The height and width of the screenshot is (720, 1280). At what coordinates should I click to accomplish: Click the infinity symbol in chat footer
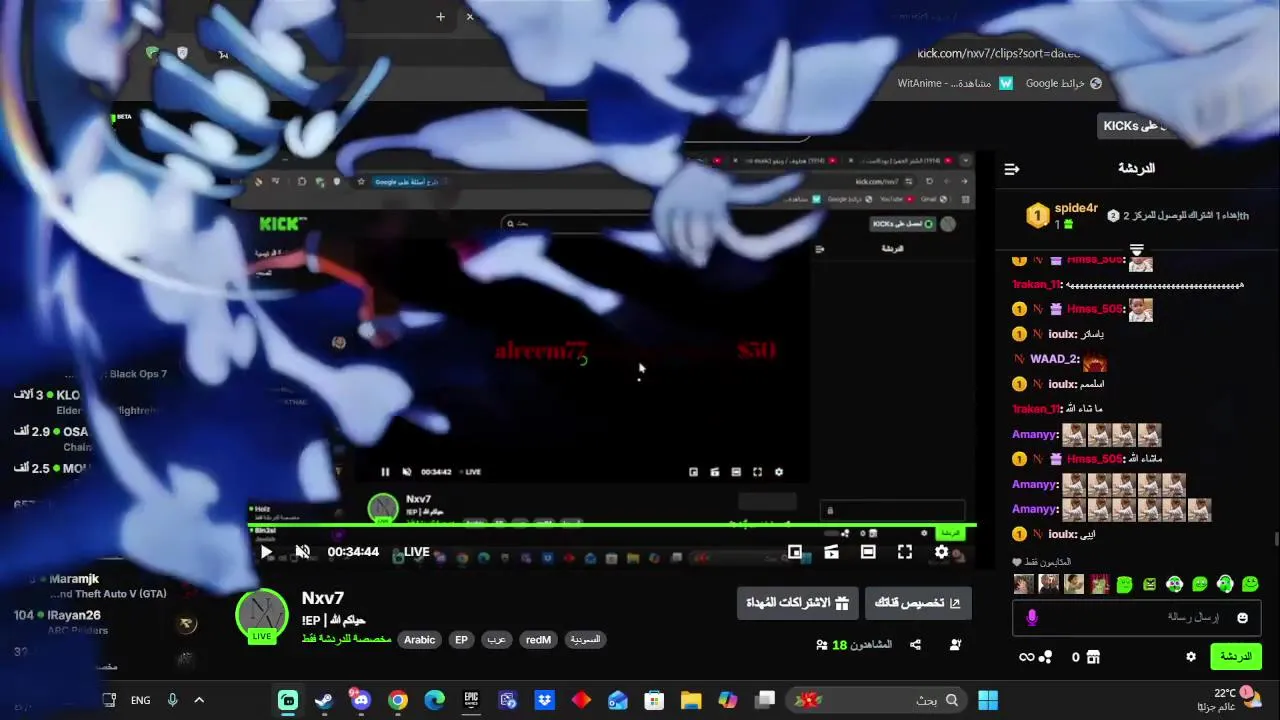pyautogui.click(x=1026, y=657)
